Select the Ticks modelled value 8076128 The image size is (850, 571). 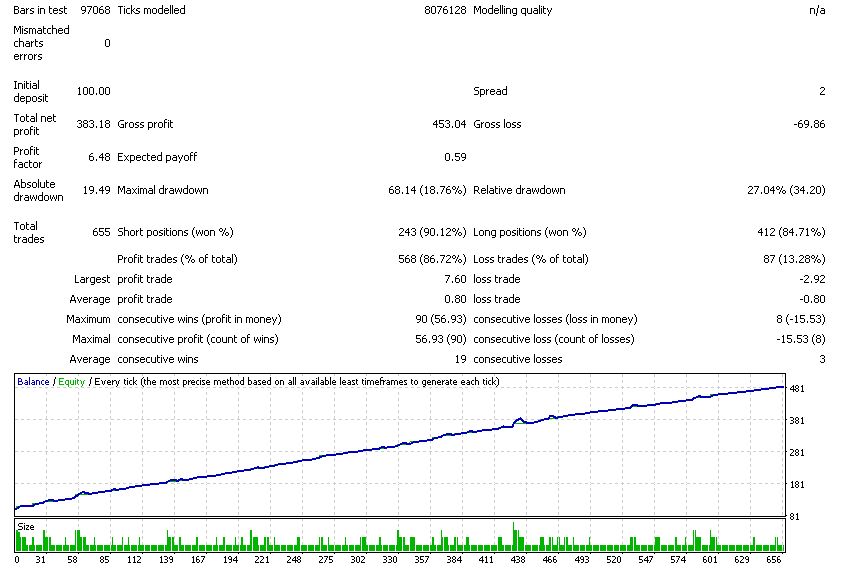pyautogui.click(x=445, y=10)
